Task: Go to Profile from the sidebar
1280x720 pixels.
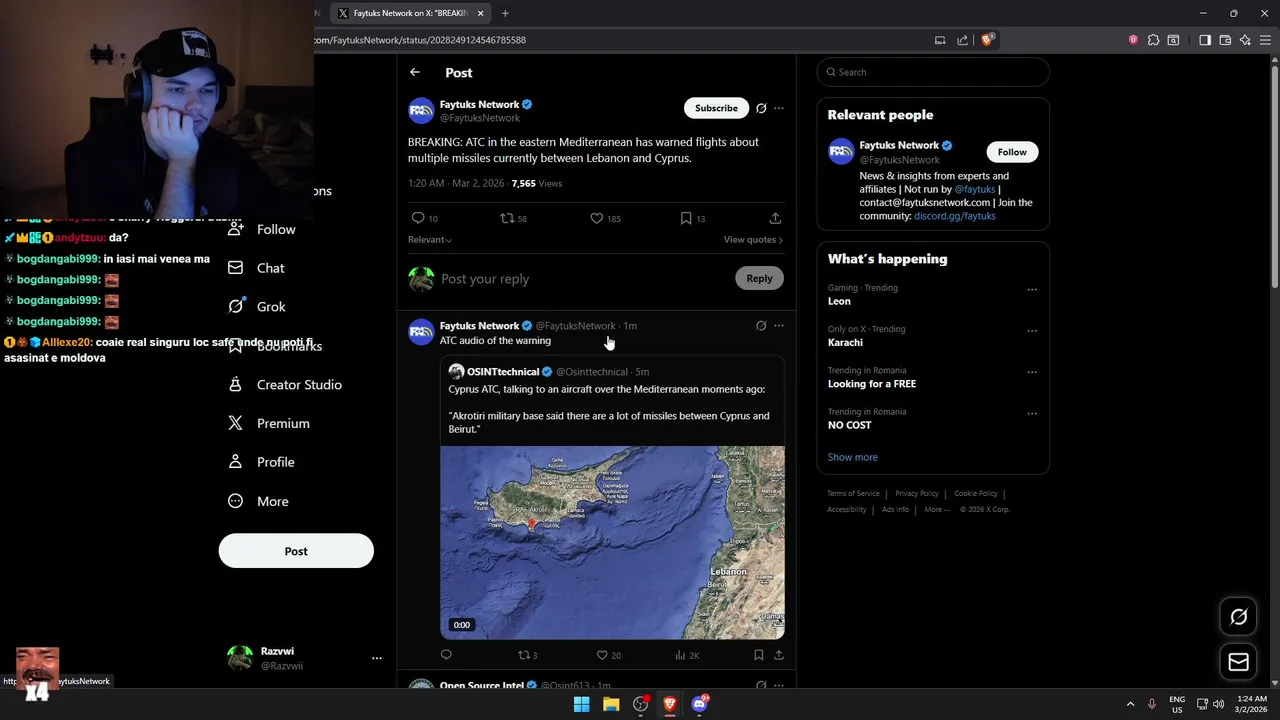Action: tap(261, 462)
